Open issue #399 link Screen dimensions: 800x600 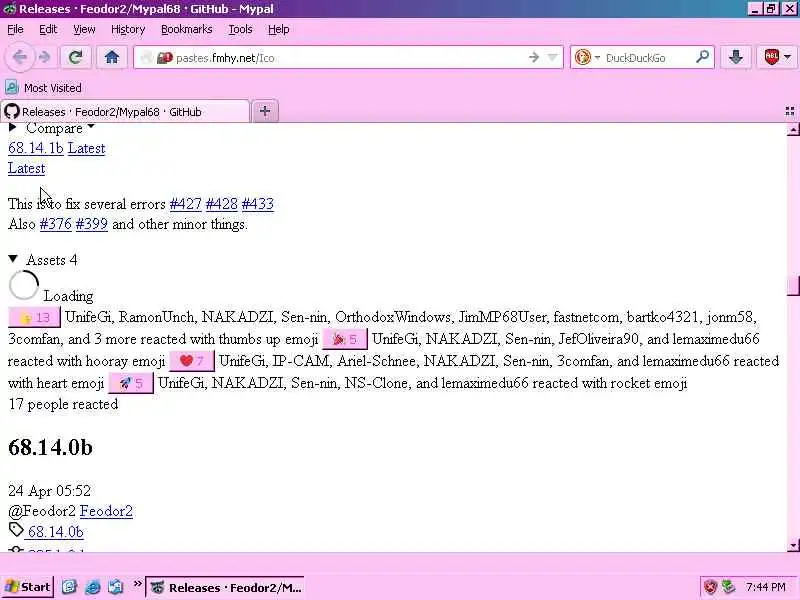(x=92, y=224)
